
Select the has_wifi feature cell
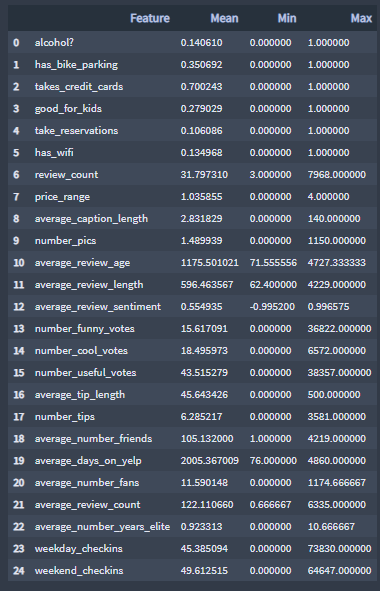[x=54, y=152]
